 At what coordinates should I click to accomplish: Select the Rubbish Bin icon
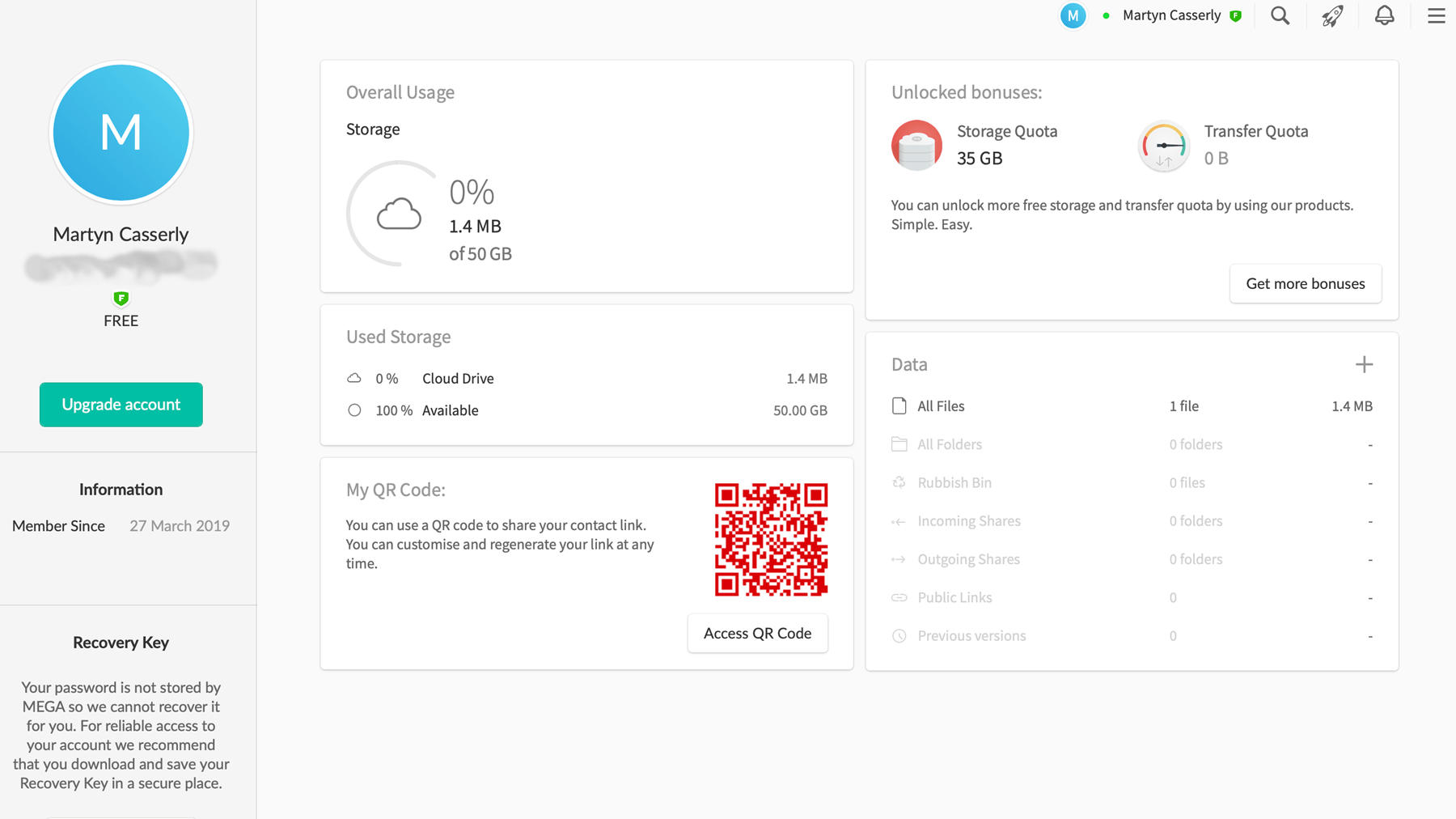pos(899,482)
